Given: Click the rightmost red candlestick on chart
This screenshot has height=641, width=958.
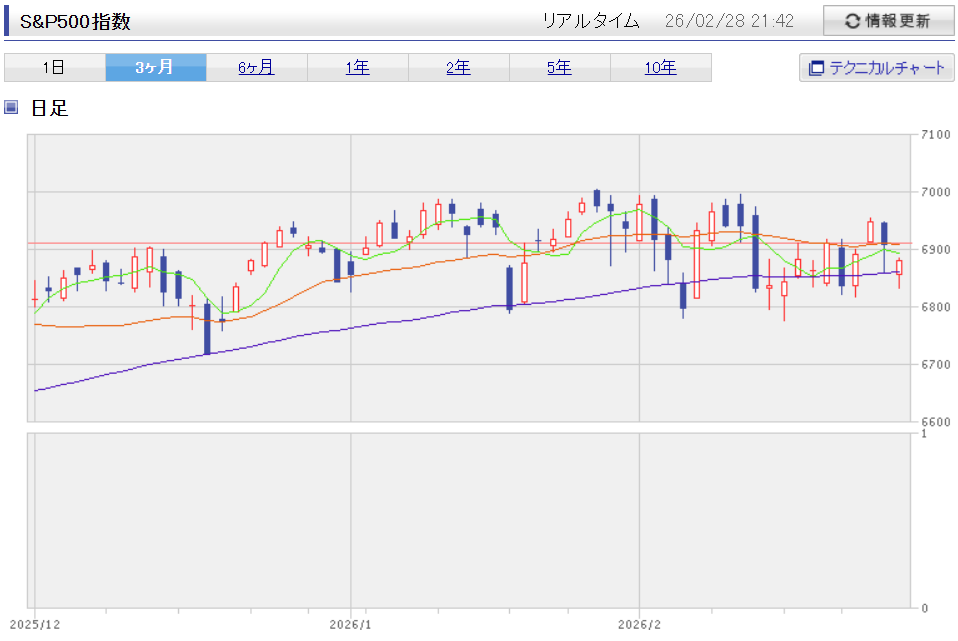Looking at the screenshot, I should point(899,267).
